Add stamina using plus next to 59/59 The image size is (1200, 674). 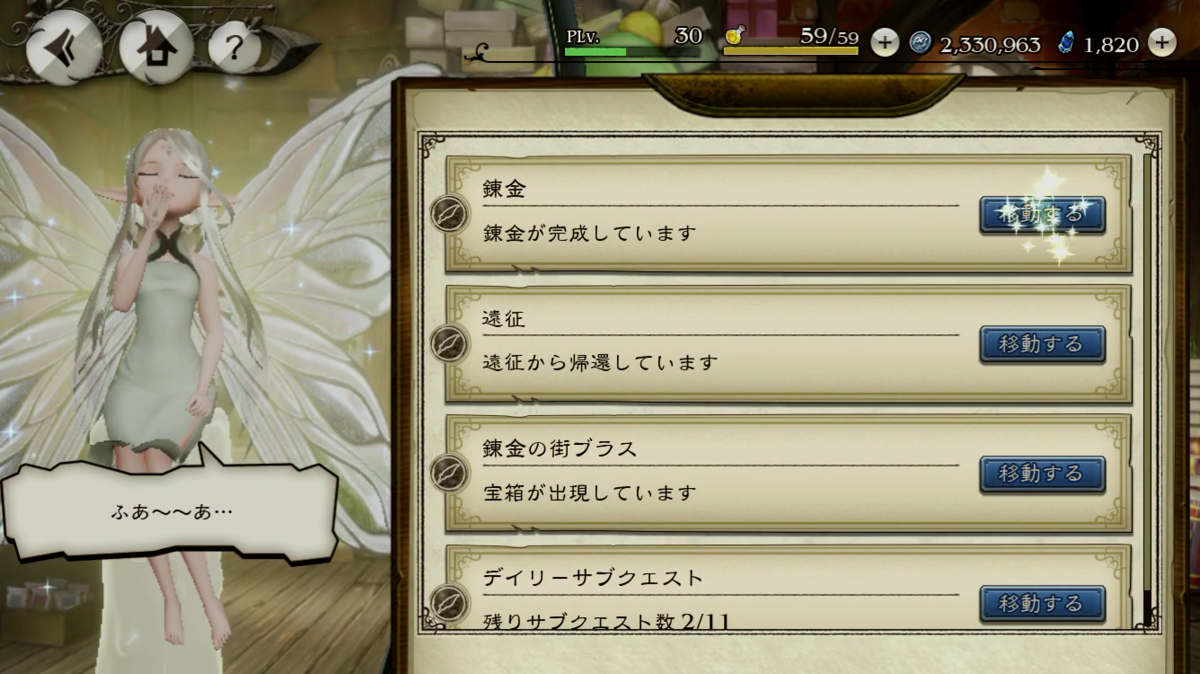[884, 42]
